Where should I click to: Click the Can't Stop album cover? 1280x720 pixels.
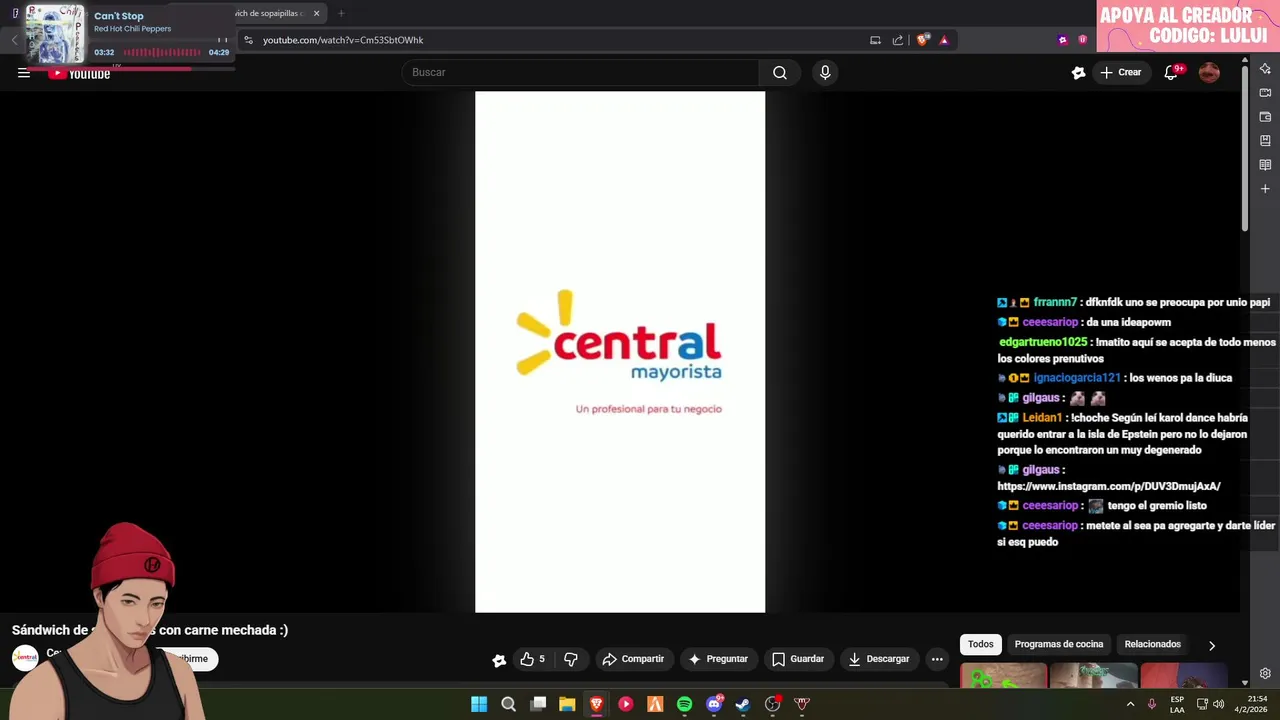55,34
